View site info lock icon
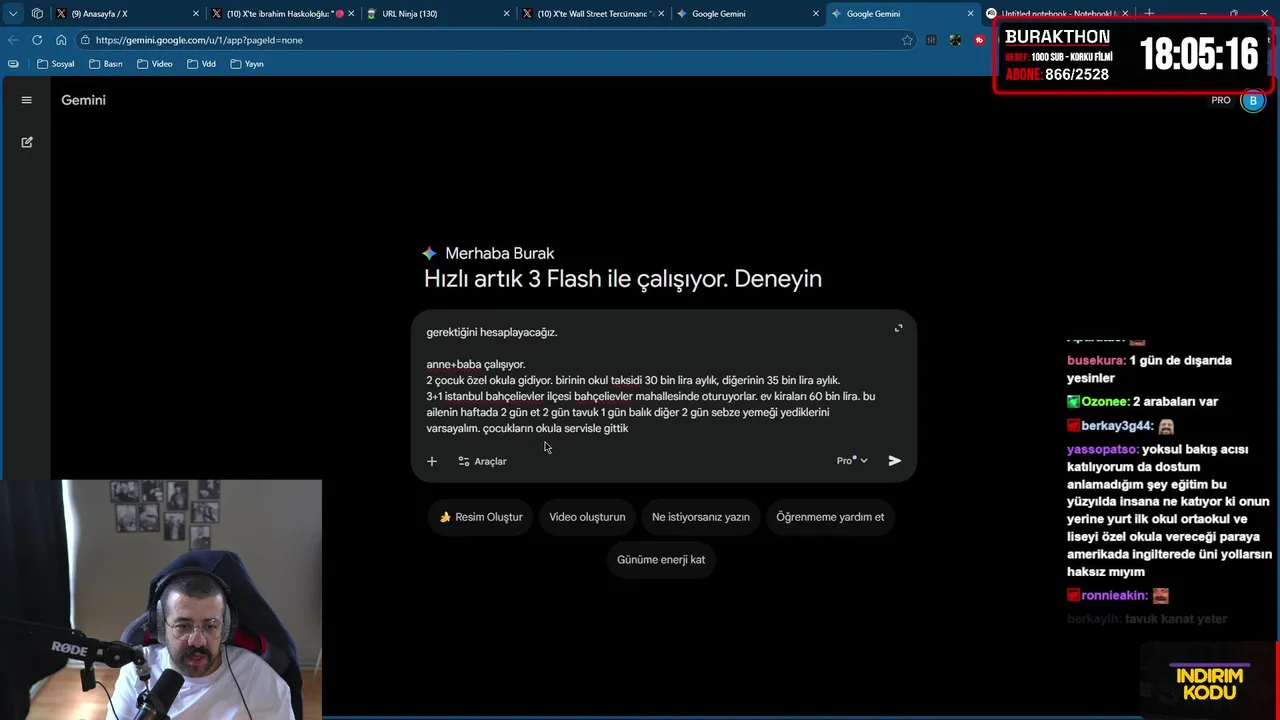The width and height of the screenshot is (1280, 720). (x=86, y=40)
